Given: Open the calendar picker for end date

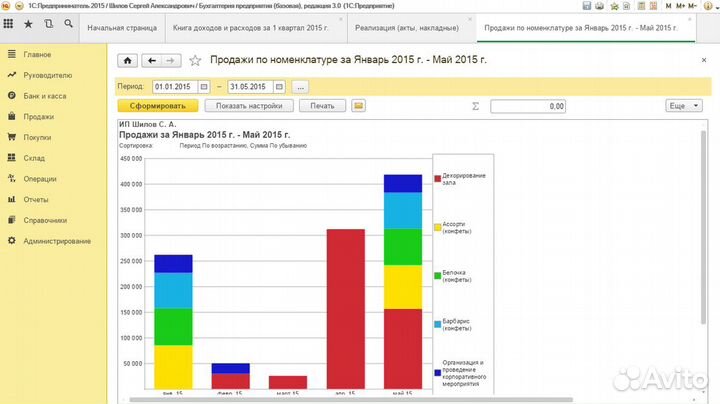Looking at the screenshot, I should click(x=280, y=86).
